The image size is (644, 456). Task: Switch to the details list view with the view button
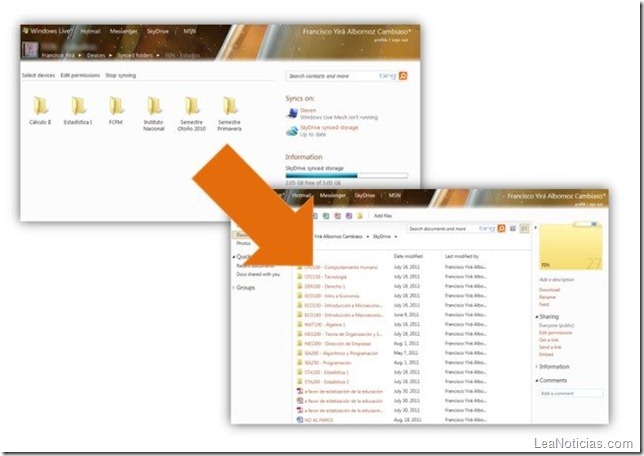click(524, 228)
